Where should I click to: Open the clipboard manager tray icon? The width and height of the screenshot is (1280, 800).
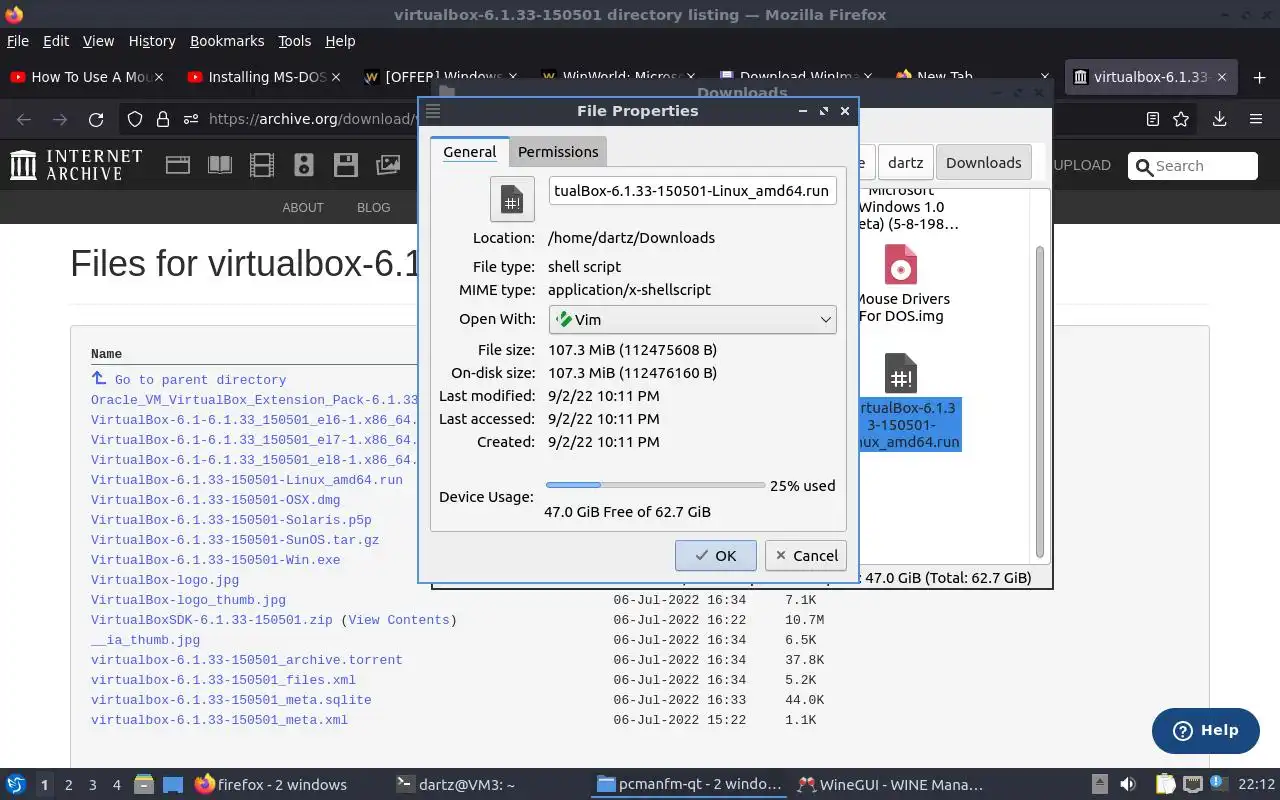(x=1165, y=785)
